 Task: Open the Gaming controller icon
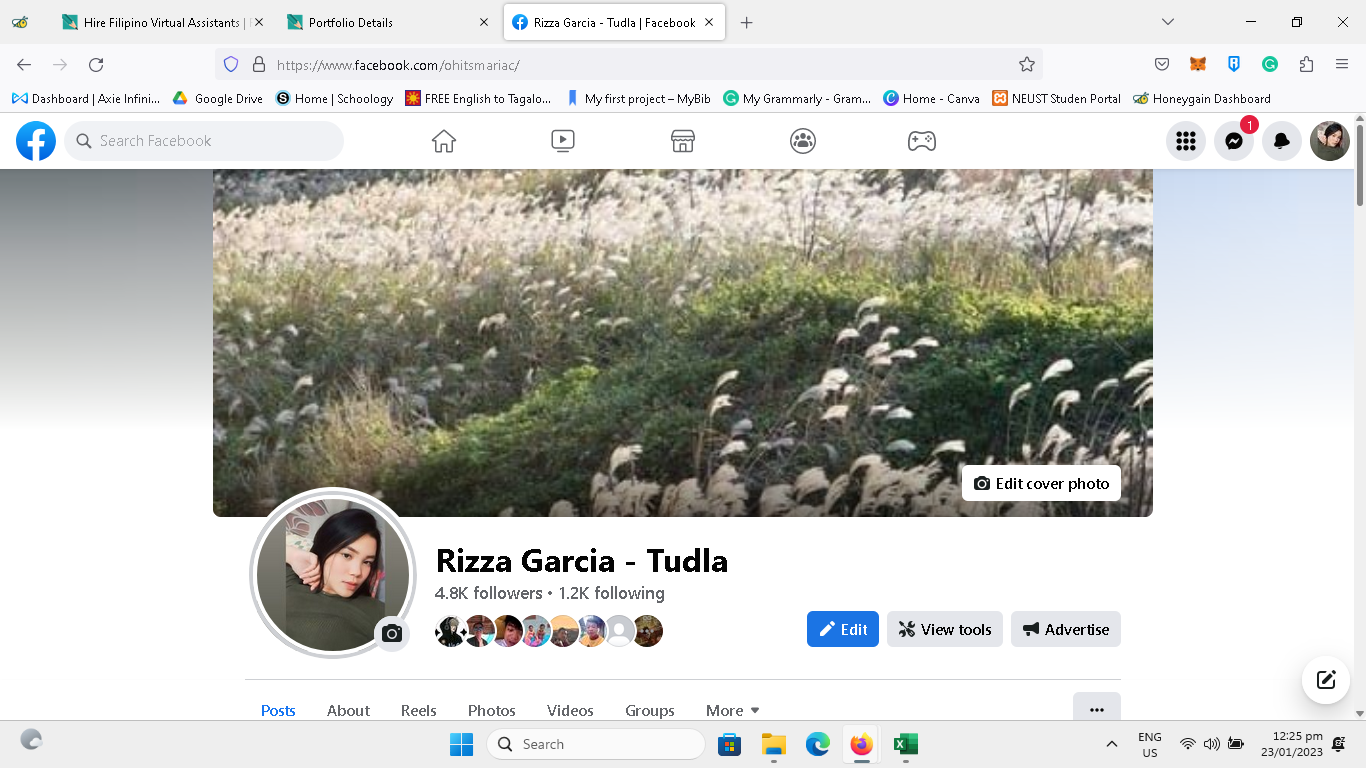click(x=922, y=141)
